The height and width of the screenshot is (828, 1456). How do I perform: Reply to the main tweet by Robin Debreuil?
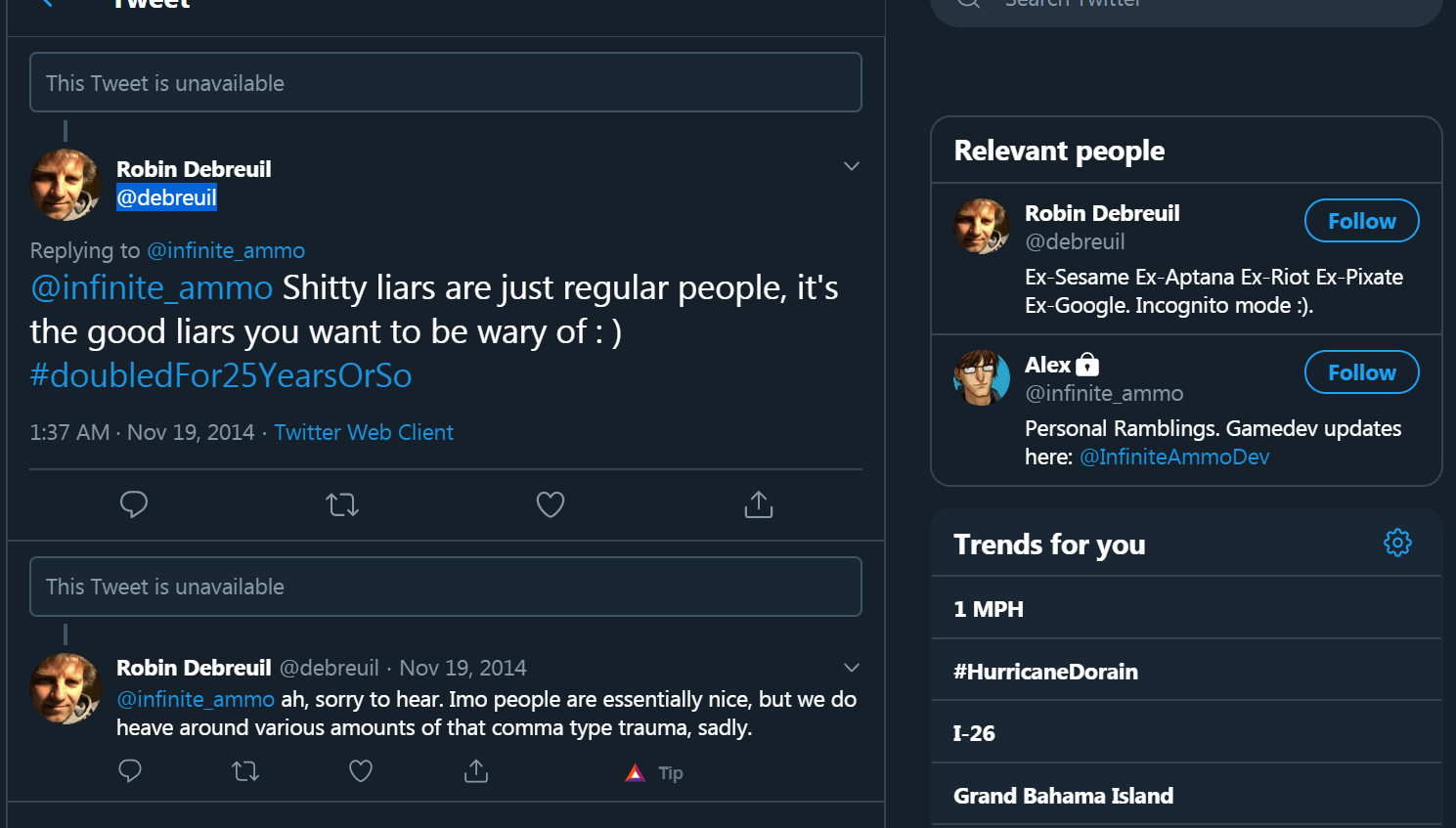pyautogui.click(x=134, y=504)
